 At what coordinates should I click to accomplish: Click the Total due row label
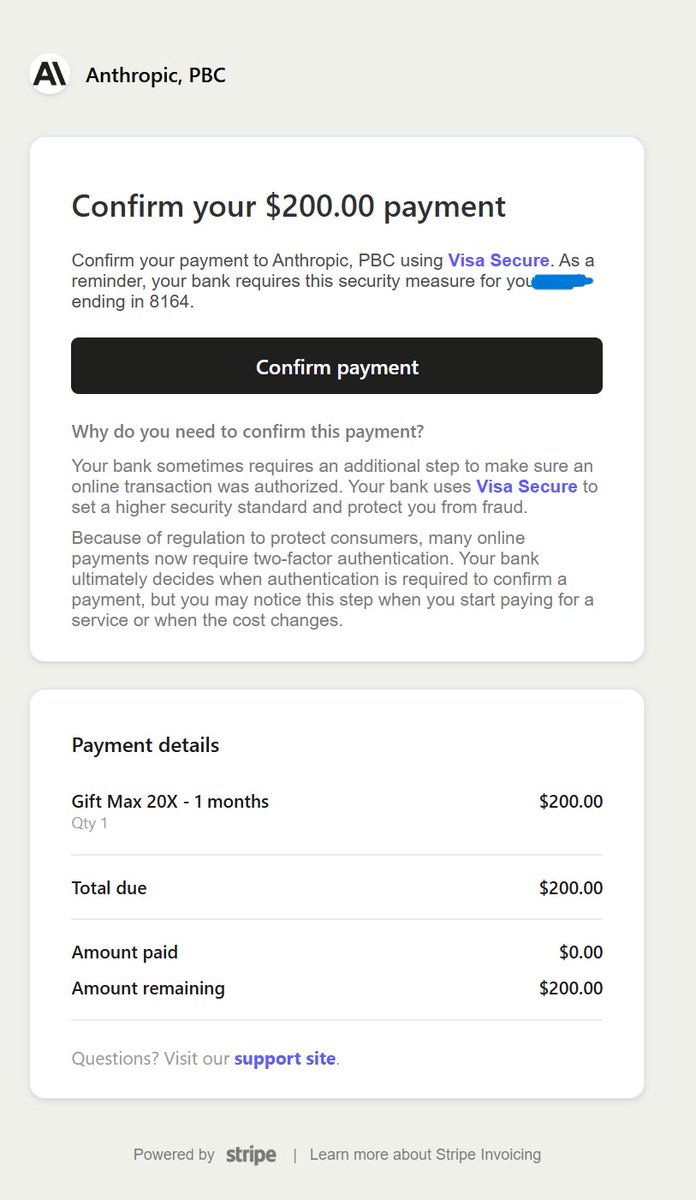pyautogui.click(x=109, y=888)
